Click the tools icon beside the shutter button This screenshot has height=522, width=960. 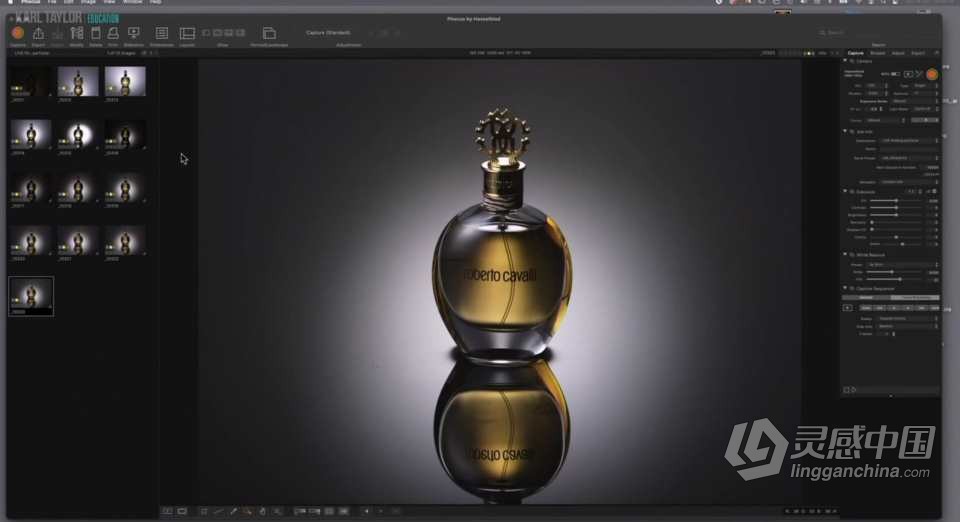919,74
